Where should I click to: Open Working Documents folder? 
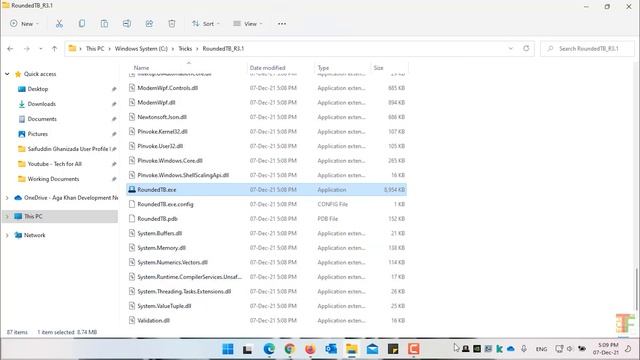tap(53, 179)
